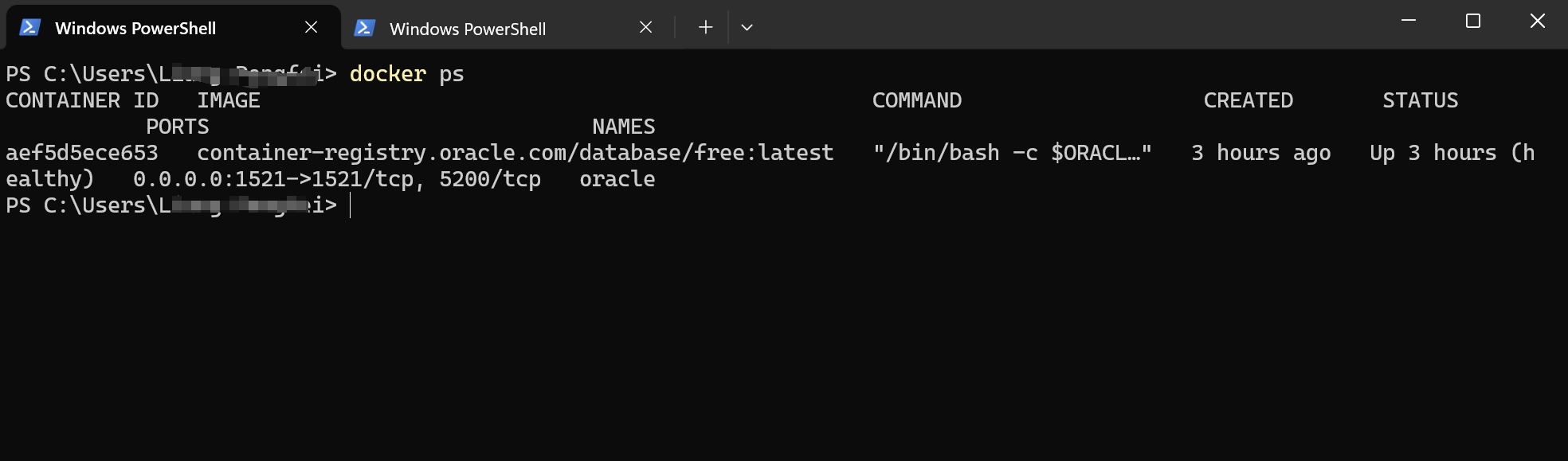
Task: Click the oracle container image name
Action: point(515,152)
